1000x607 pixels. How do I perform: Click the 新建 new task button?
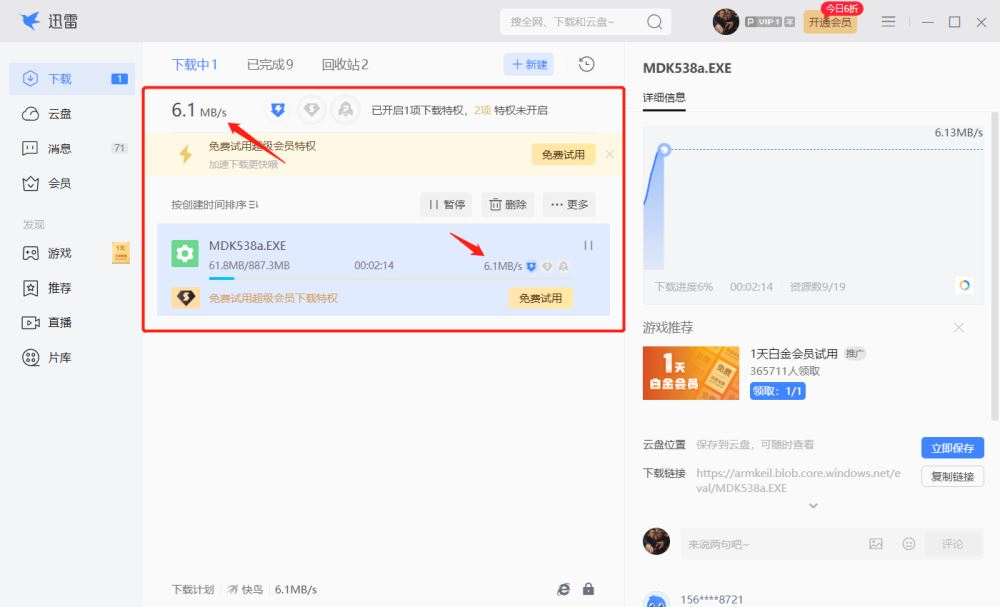coord(529,64)
